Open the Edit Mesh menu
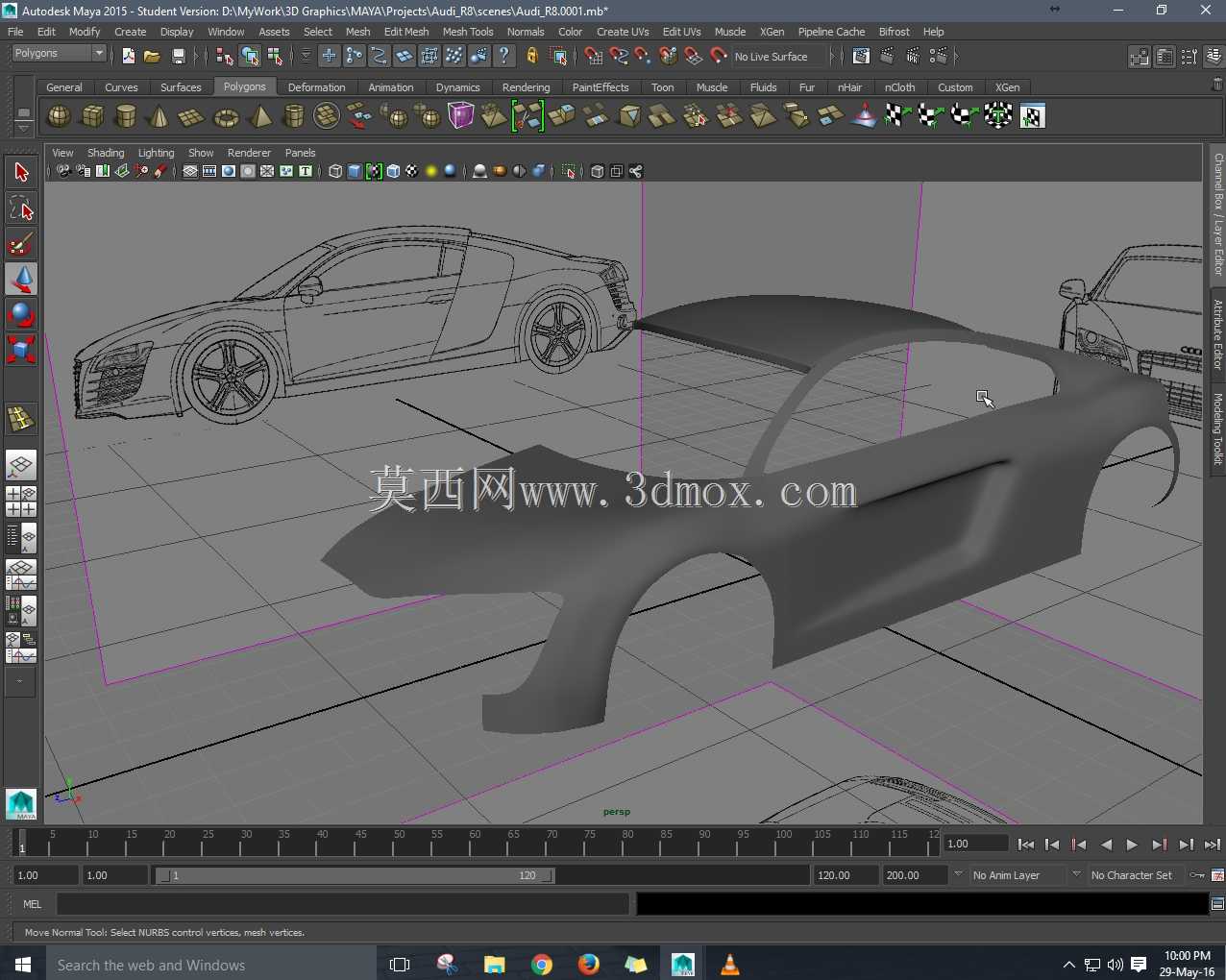This screenshot has height=980, width=1226. 406,32
